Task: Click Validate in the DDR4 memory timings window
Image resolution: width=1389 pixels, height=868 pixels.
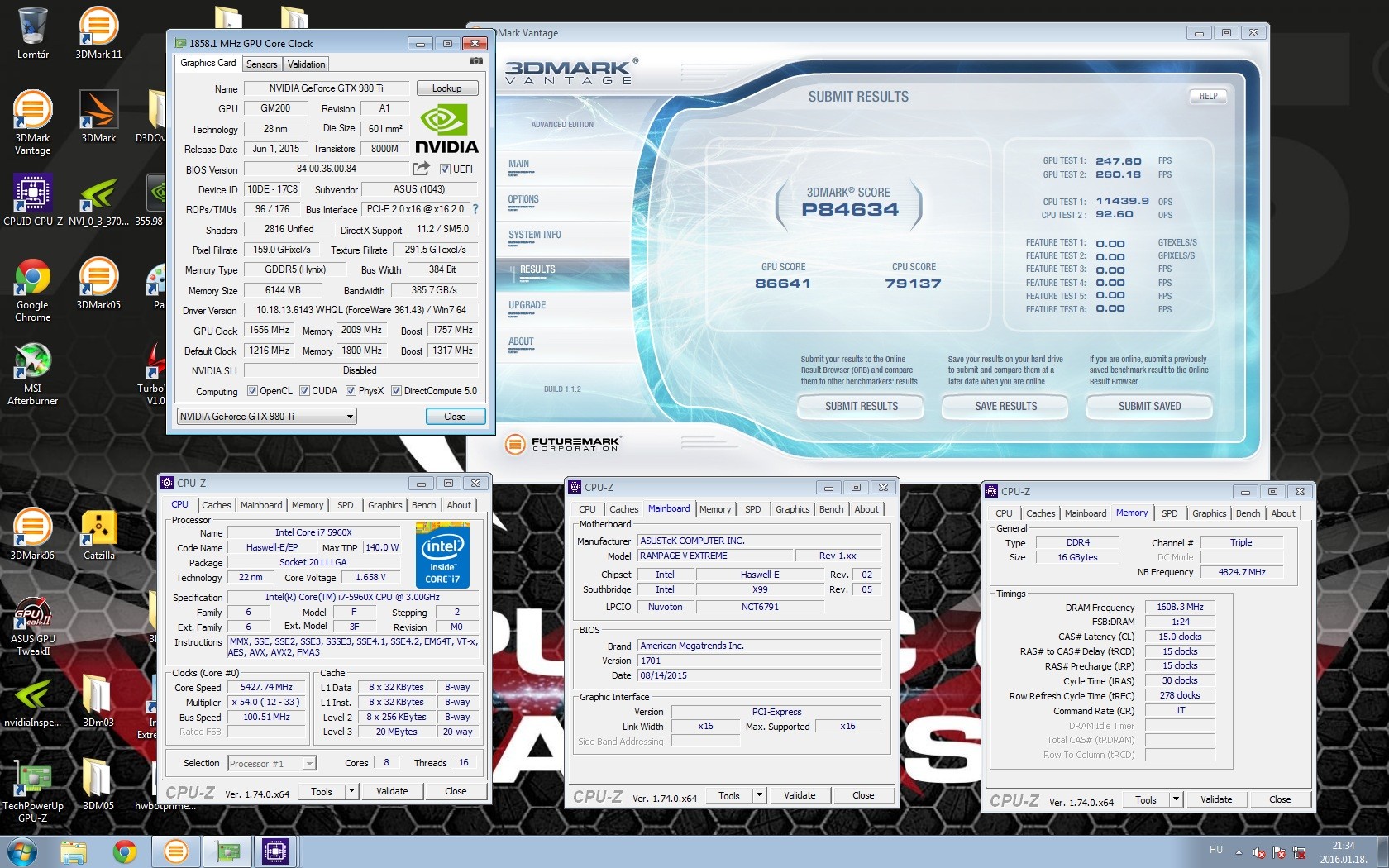Action: pyautogui.click(x=1216, y=800)
